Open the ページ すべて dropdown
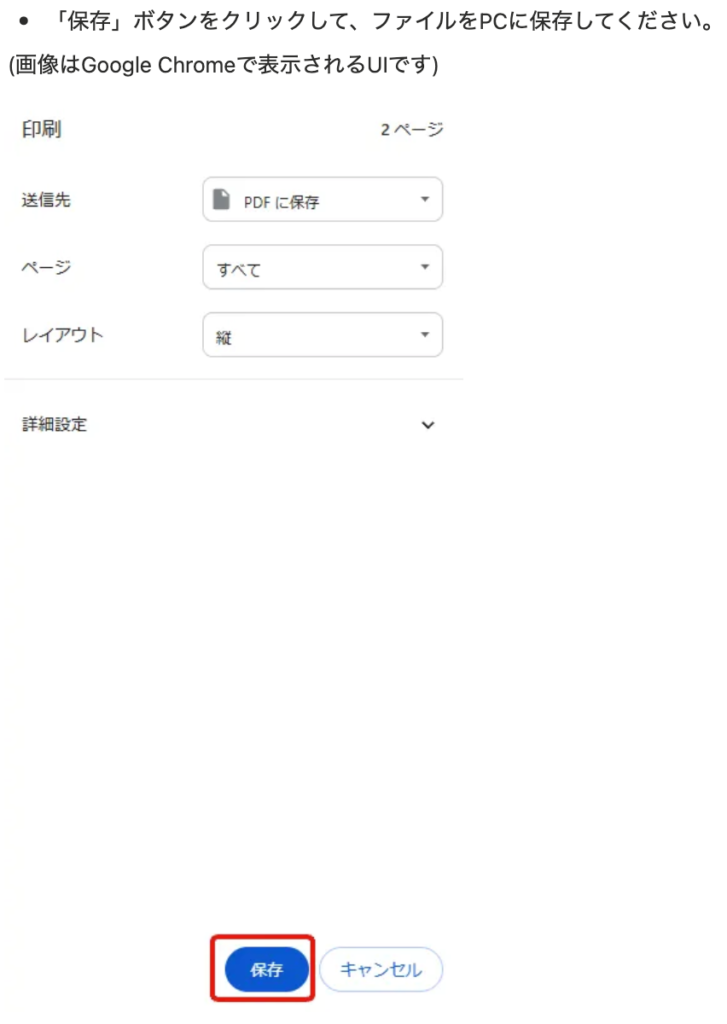The height and width of the screenshot is (1024, 727). click(x=323, y=267)
